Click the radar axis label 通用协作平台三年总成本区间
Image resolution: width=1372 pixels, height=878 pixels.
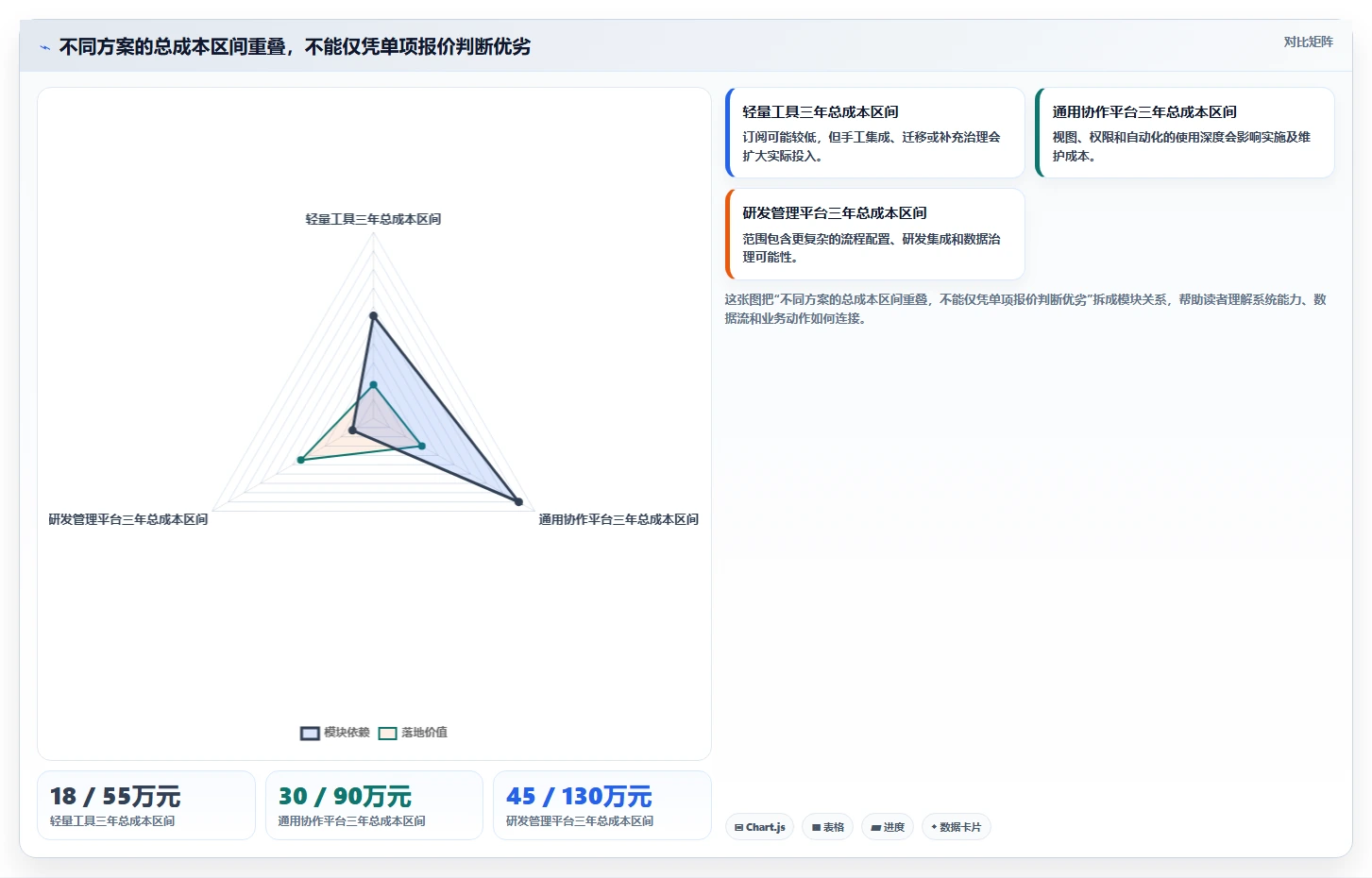(x=618, y=519)
